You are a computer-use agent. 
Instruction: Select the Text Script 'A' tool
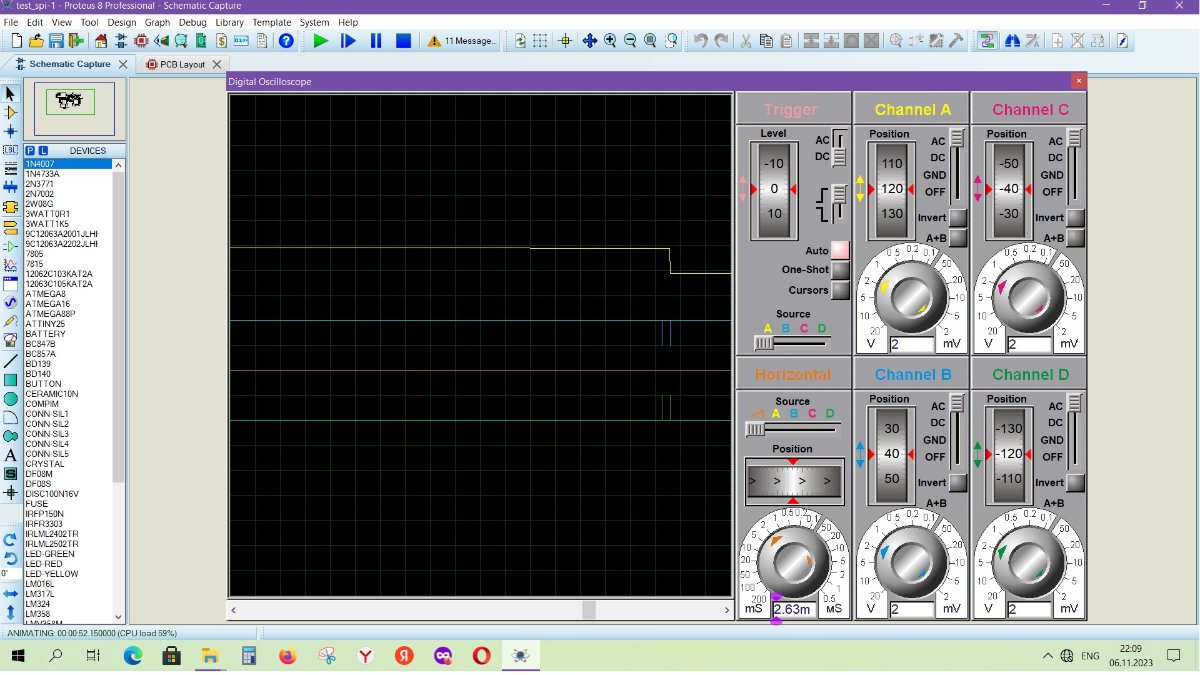click(x=11, y=455)
